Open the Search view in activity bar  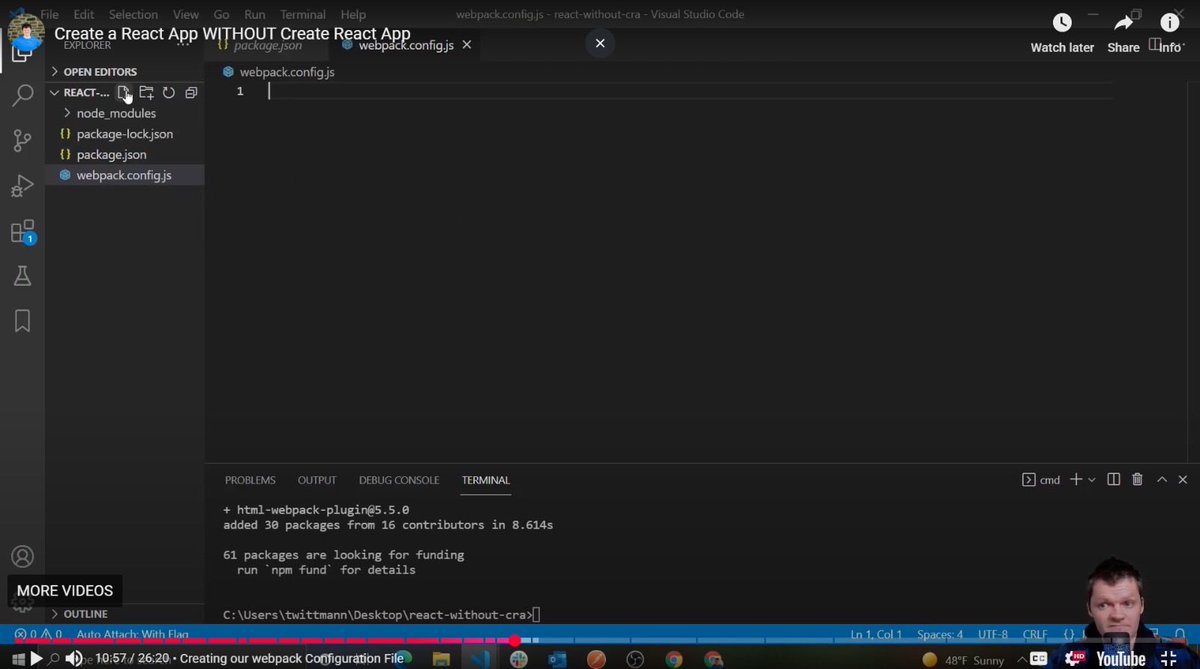[x=22, y=96]
